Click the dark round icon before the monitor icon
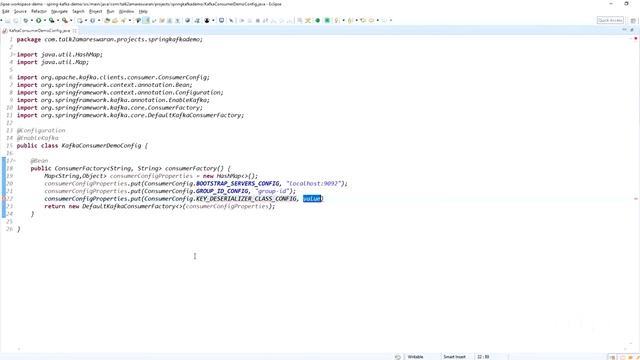Image resolution: width=640 pixels, height=360 pixels. [207, 20]
